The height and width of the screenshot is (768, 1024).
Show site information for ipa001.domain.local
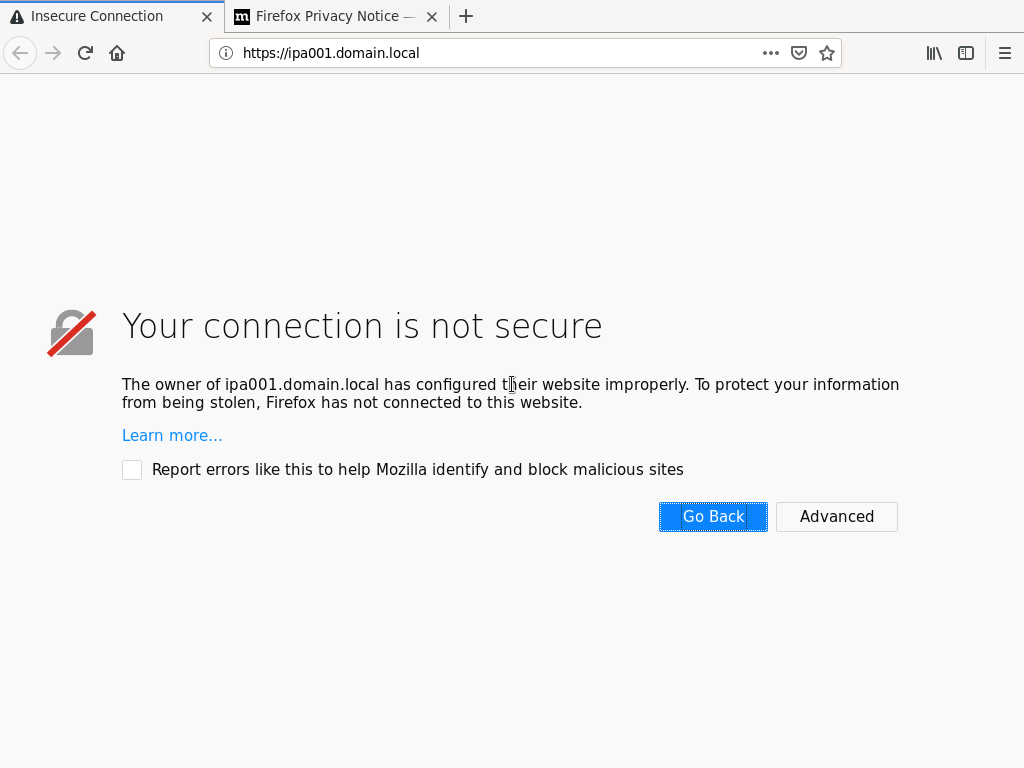coord(226,54)
